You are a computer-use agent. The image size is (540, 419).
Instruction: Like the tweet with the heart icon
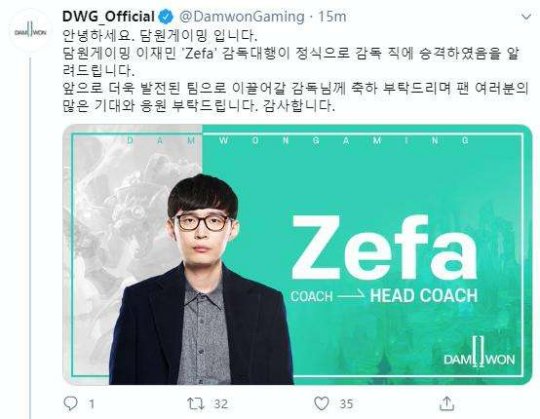coord(322,403)
